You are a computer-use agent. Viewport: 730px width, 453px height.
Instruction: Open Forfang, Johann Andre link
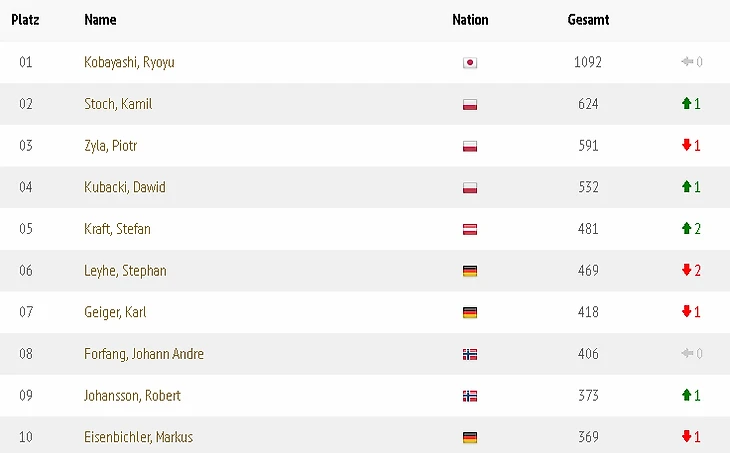click(144, 354)
